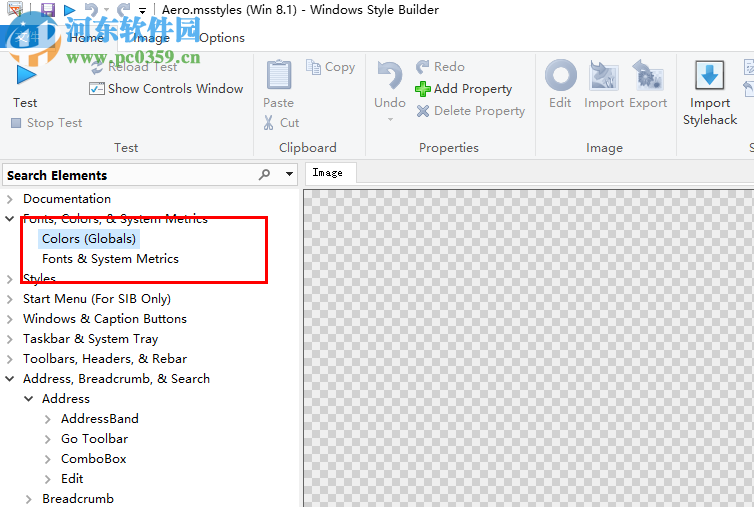Select the Documentation tree label

point(67,199)
